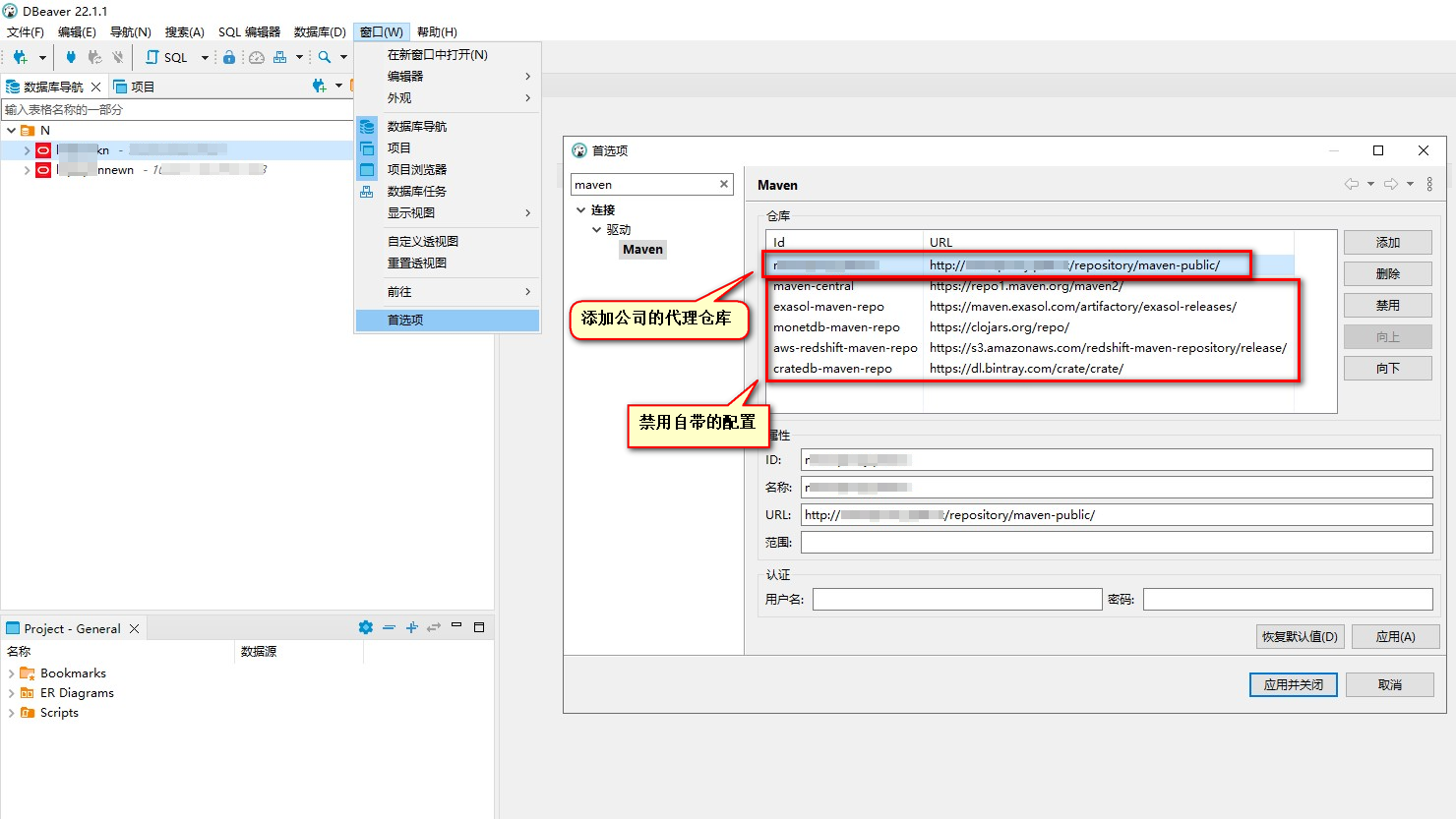The height and width of the screenshot is (819, 1456).
Task: Choose 数据库任务 in the window menu
Action: click(448, 191)
